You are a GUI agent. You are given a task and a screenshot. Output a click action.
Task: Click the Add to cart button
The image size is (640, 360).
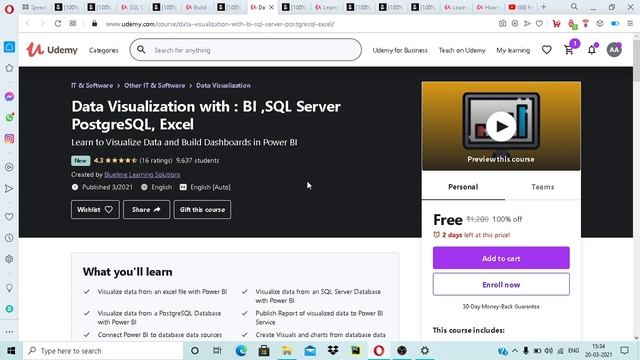point(501,258)
